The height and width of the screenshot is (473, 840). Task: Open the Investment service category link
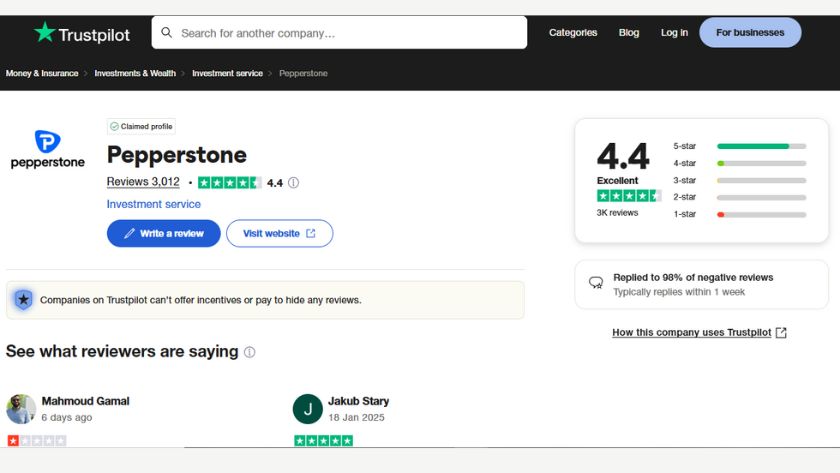tap(154, 204)
